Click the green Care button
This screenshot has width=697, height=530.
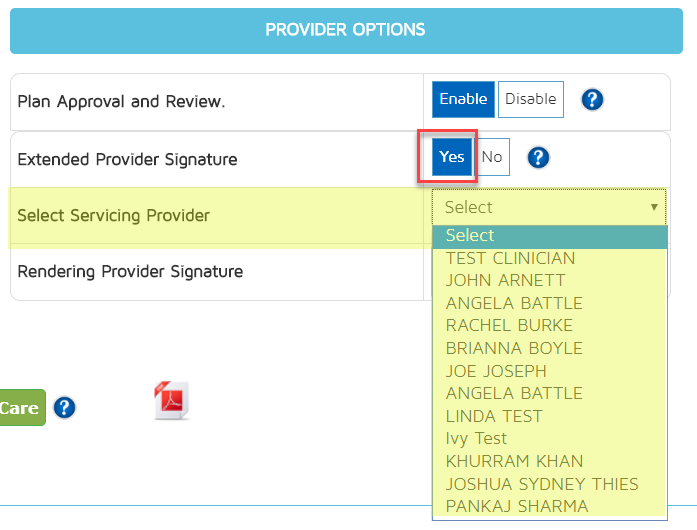[x=20, y=408]
